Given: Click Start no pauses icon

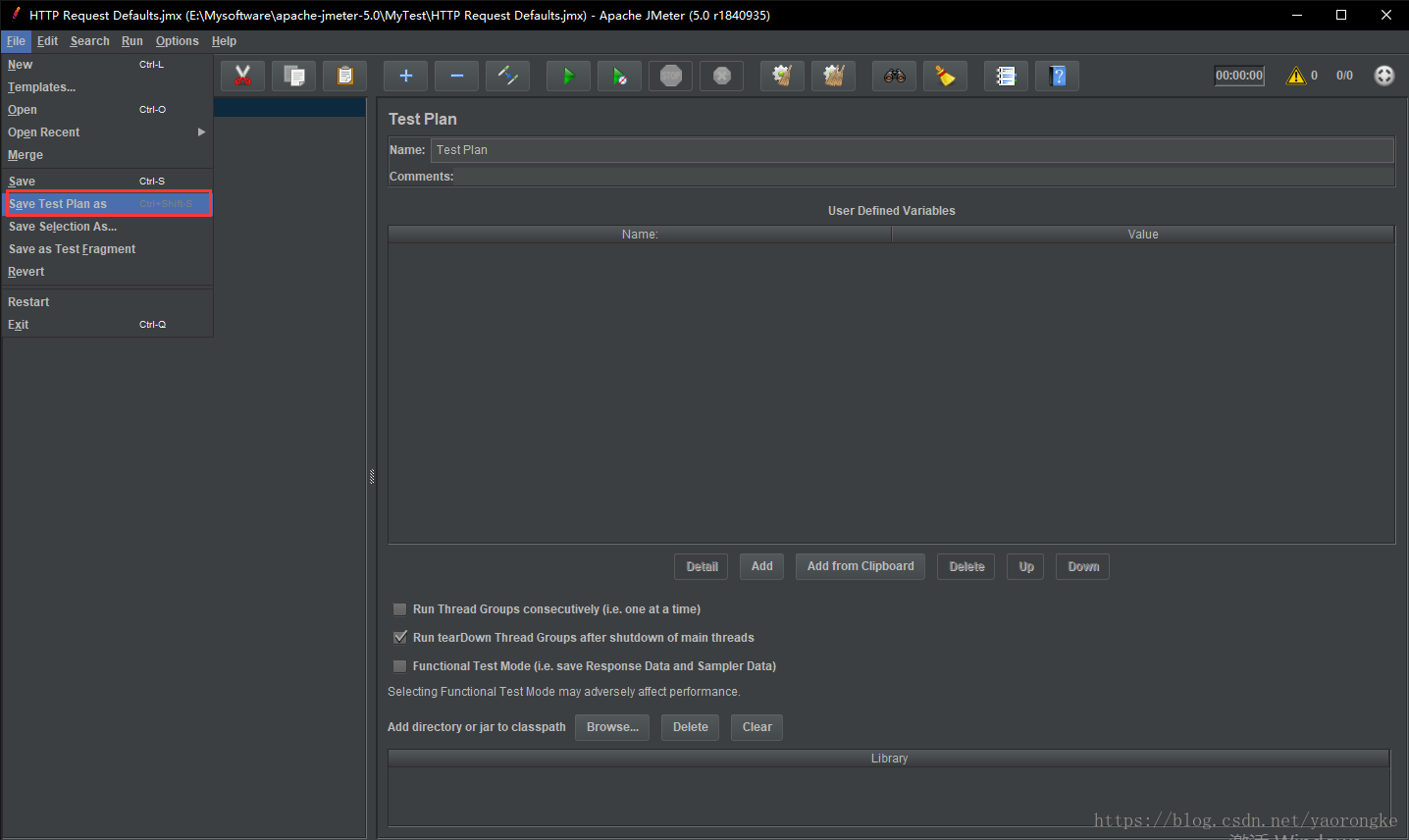Looking at the screenshot, I should (619, 76).
